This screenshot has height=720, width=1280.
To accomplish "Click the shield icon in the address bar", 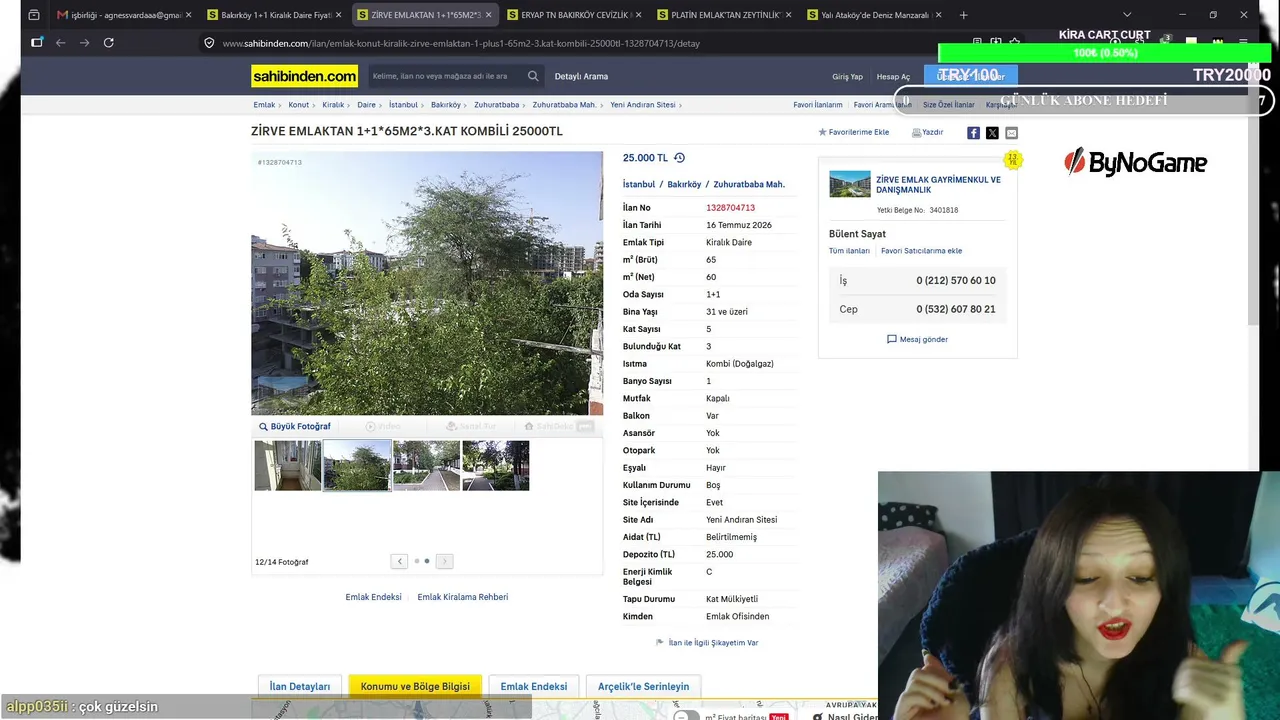I will coord(209,43).
